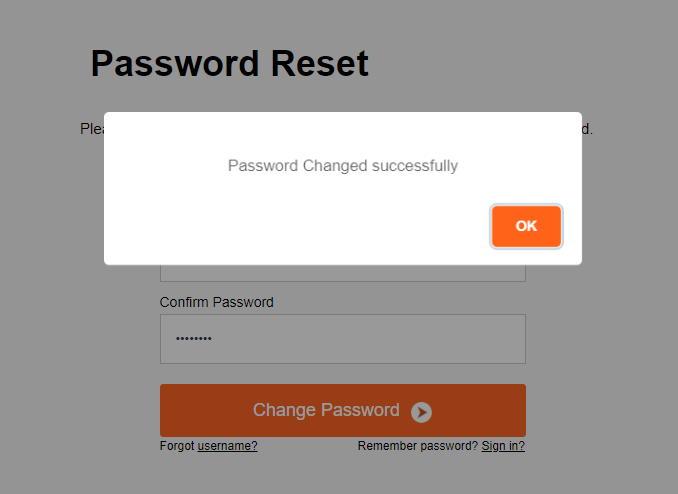
Task: Click the Confirm Password label
Action: (216, 302)
